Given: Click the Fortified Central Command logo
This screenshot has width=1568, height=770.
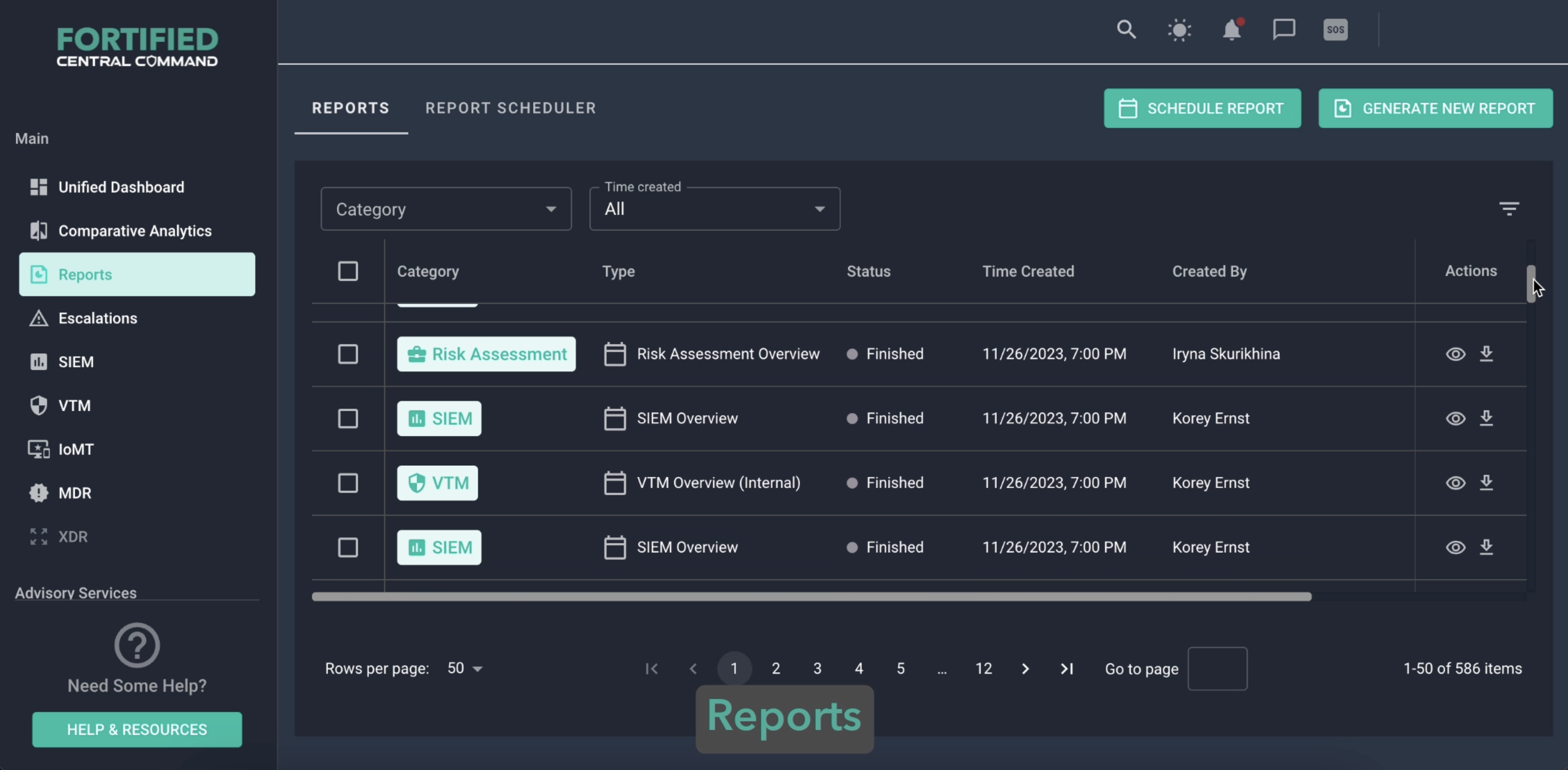Looking at the screenshot, I should pos(137,47).
